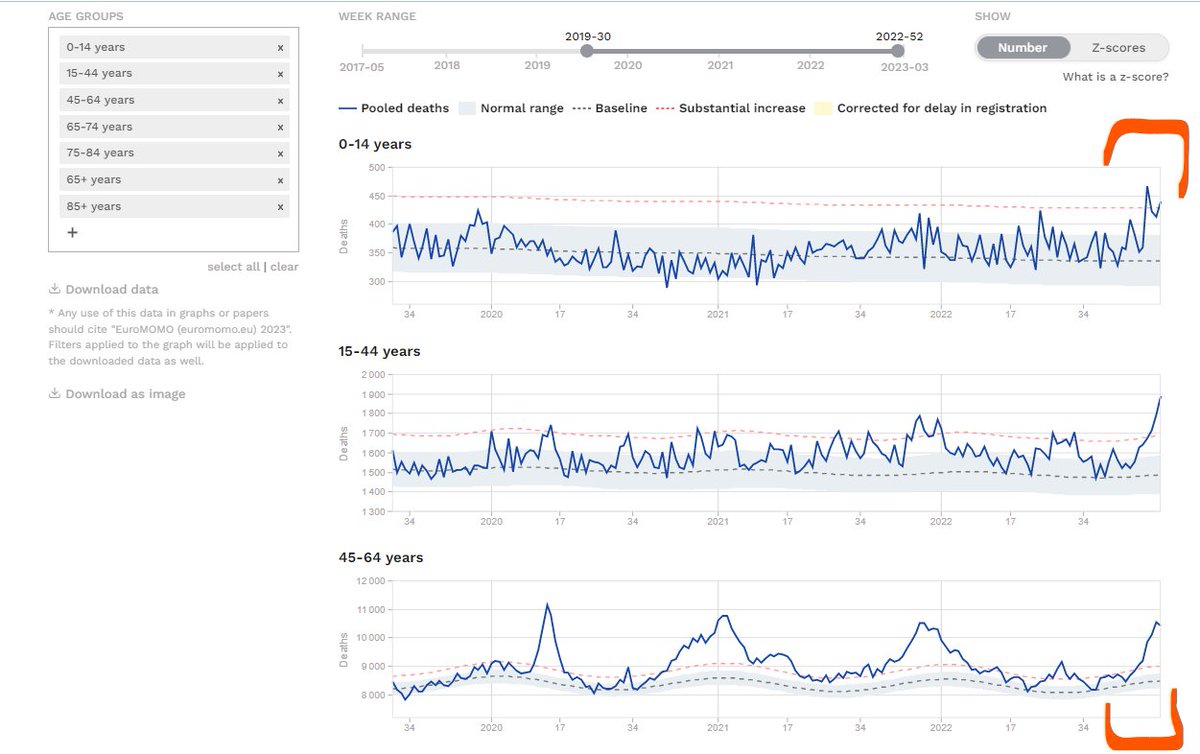Click the '15-44 years' chart title

point(380,351)
